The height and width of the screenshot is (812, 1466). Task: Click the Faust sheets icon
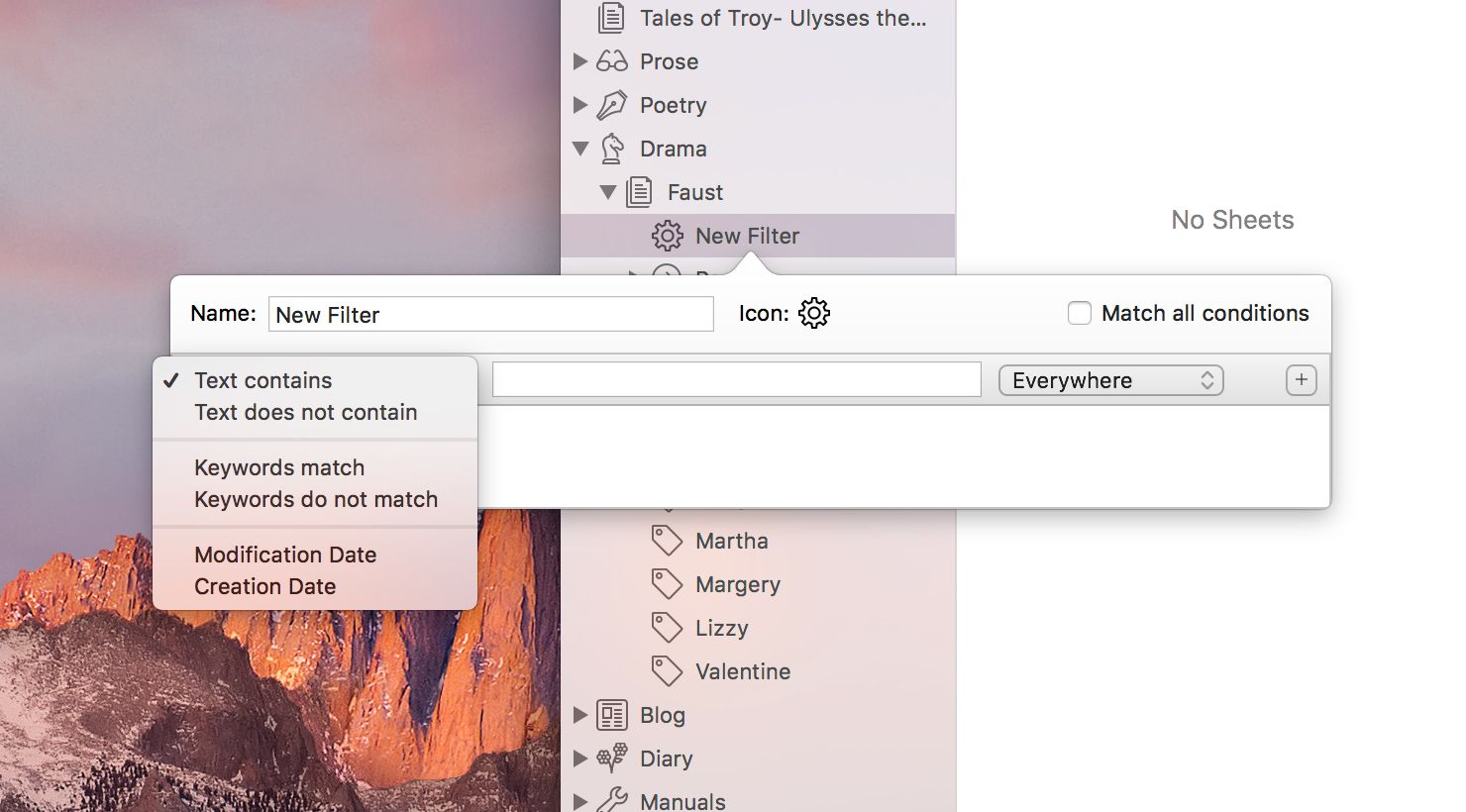[640, 192]
